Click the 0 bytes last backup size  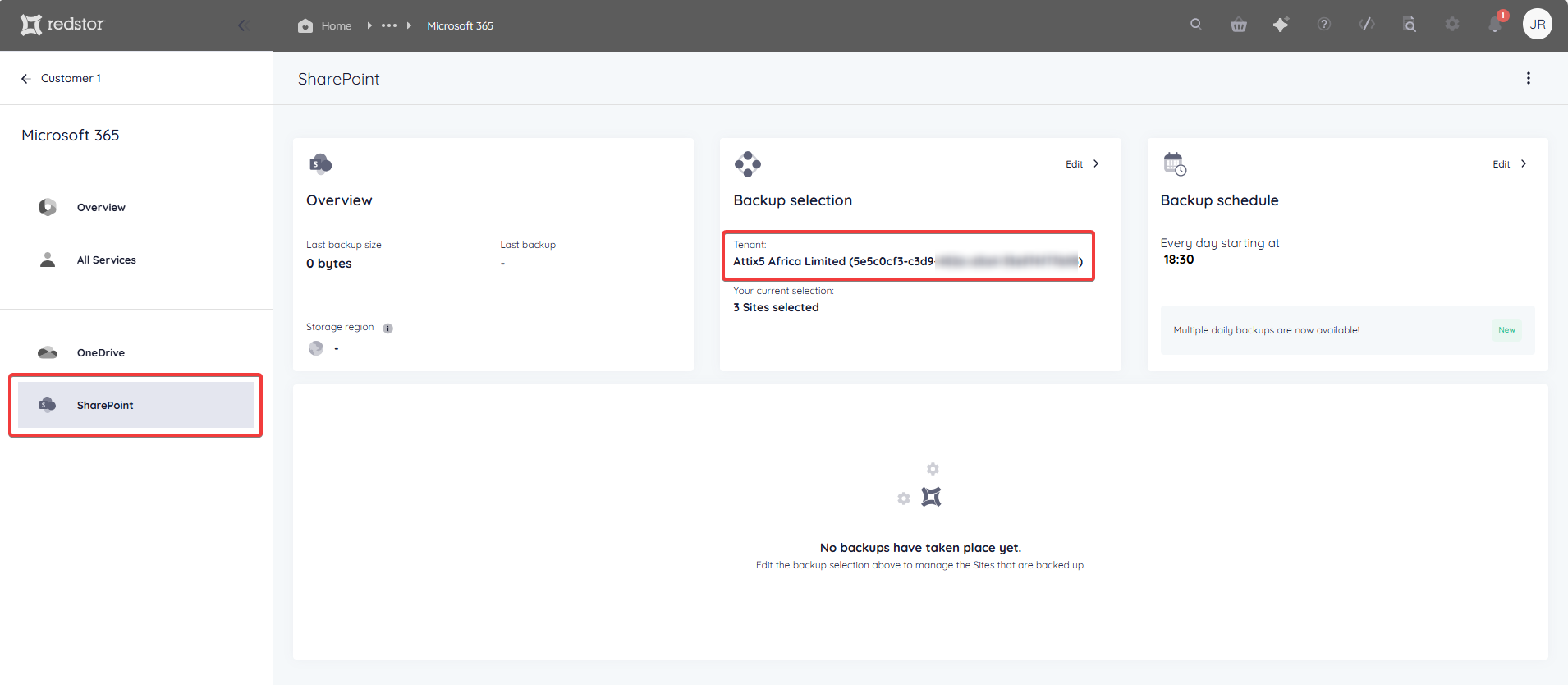pyautogui.click(x=329, y=264)
